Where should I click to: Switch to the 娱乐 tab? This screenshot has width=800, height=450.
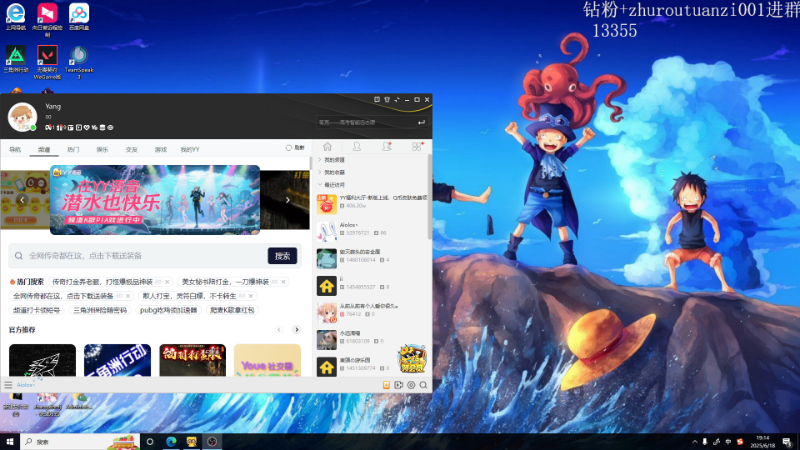[x=103, y=149]
